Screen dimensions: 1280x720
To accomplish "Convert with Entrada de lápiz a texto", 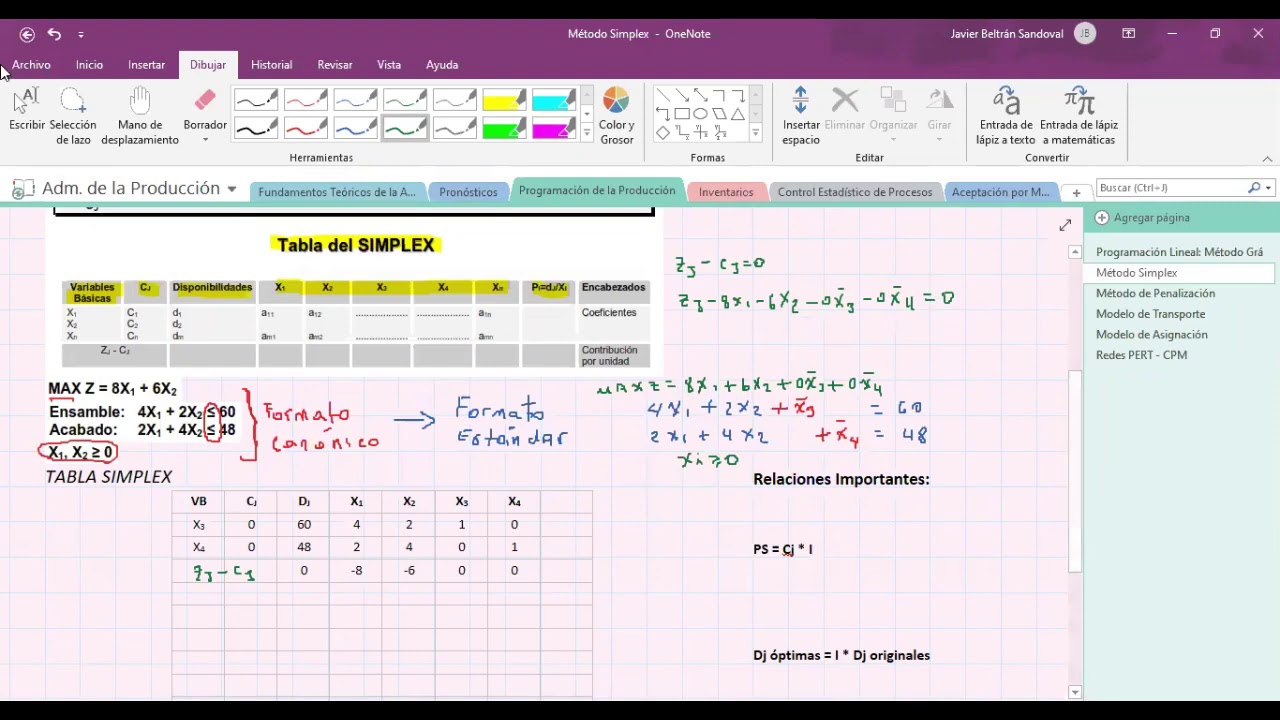I will point(1006,116).
